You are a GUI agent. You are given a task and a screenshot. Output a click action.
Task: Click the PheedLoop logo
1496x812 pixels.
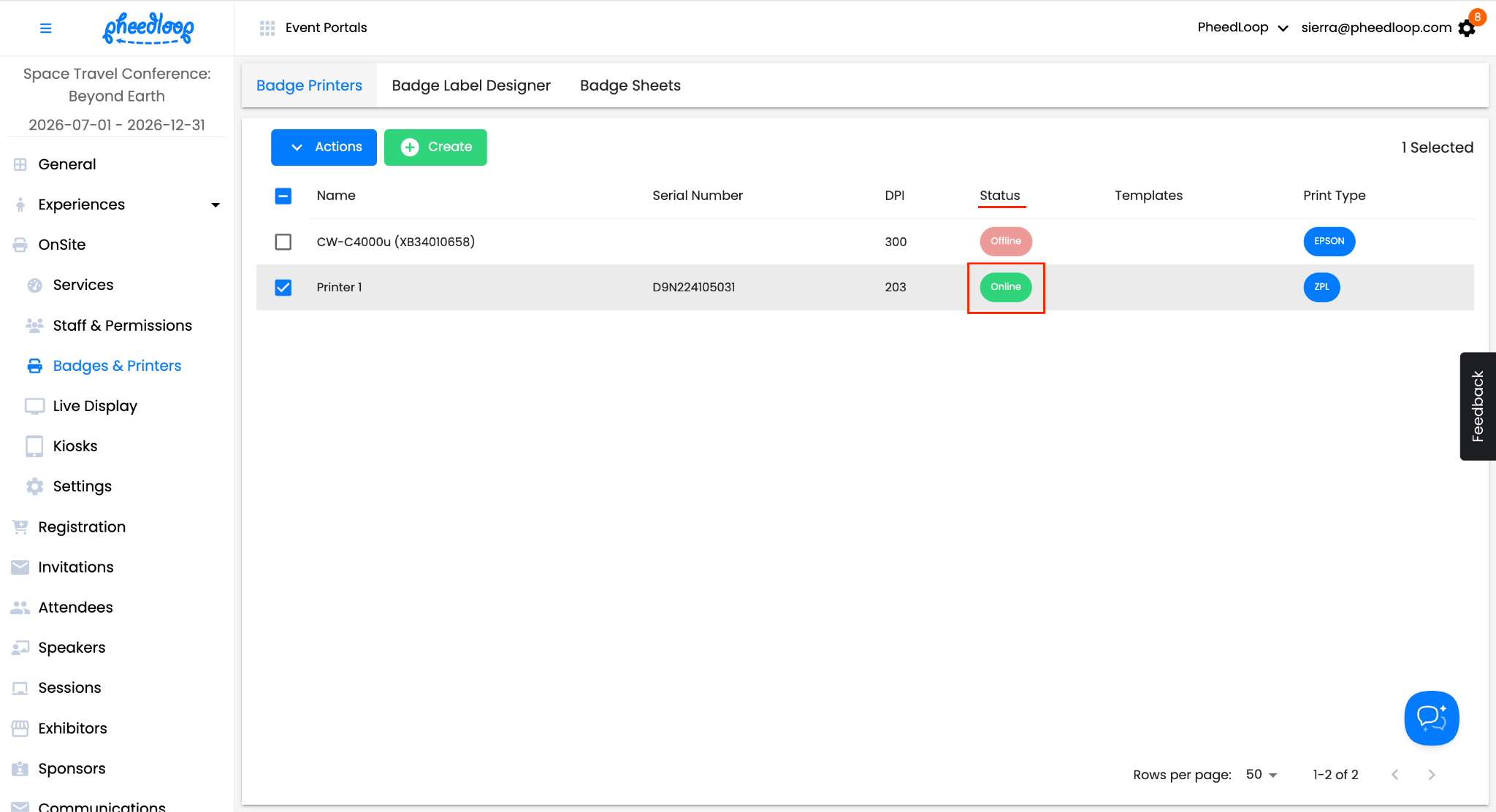[148, 28]
